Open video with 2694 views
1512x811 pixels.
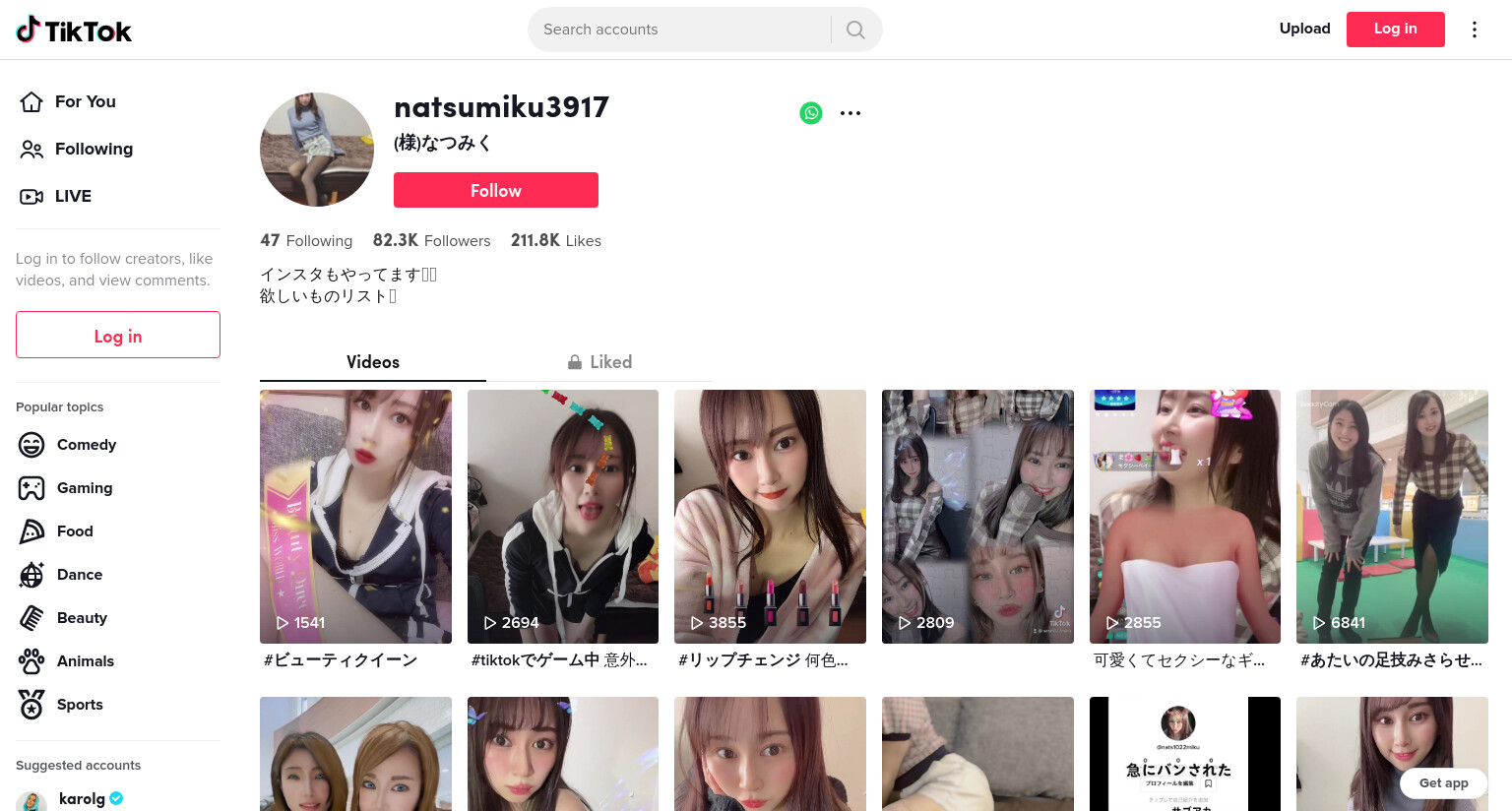[563, 517]
